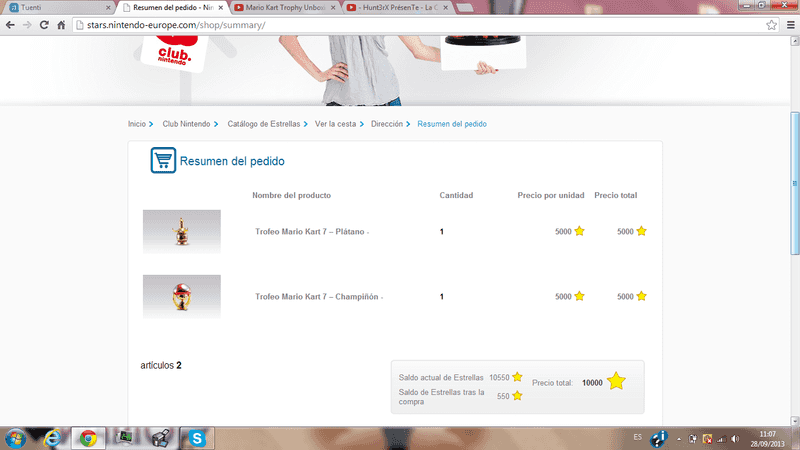The width and height of the screenshot is (800, 450).
Task: Open the Catálogo de Estrellas breadcrumb
Action: 264,124
